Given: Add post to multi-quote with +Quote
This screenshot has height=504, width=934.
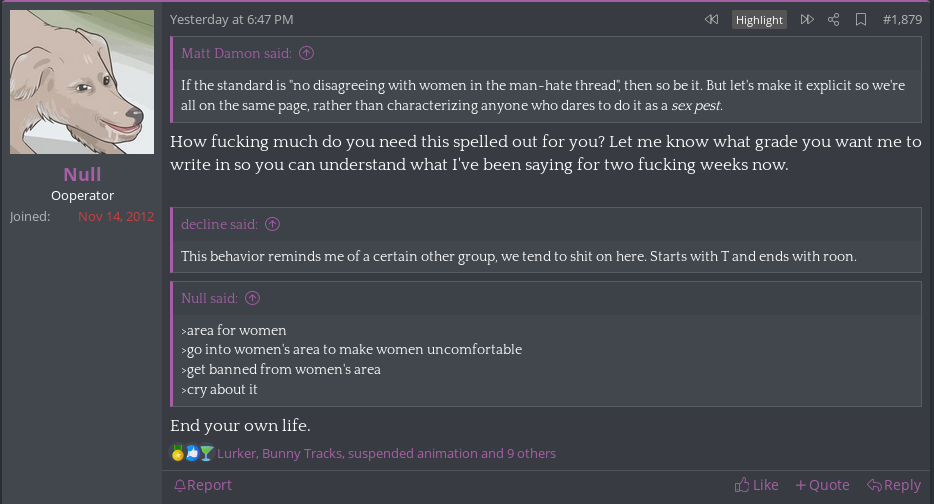Looking at the screenshot, I should point(822,485).
